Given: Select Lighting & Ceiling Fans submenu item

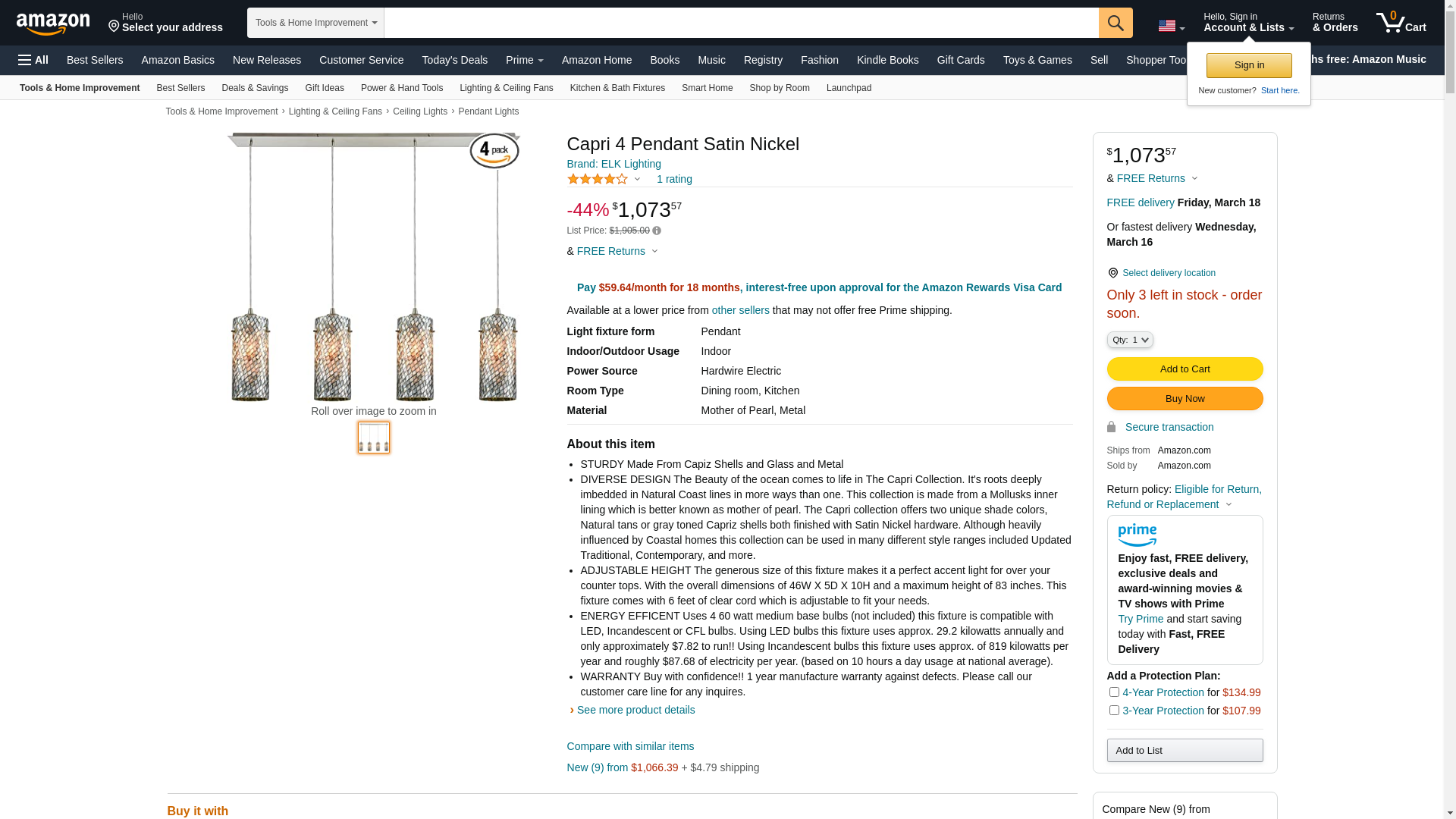Looking at the screenshot, I should (506, 88).
